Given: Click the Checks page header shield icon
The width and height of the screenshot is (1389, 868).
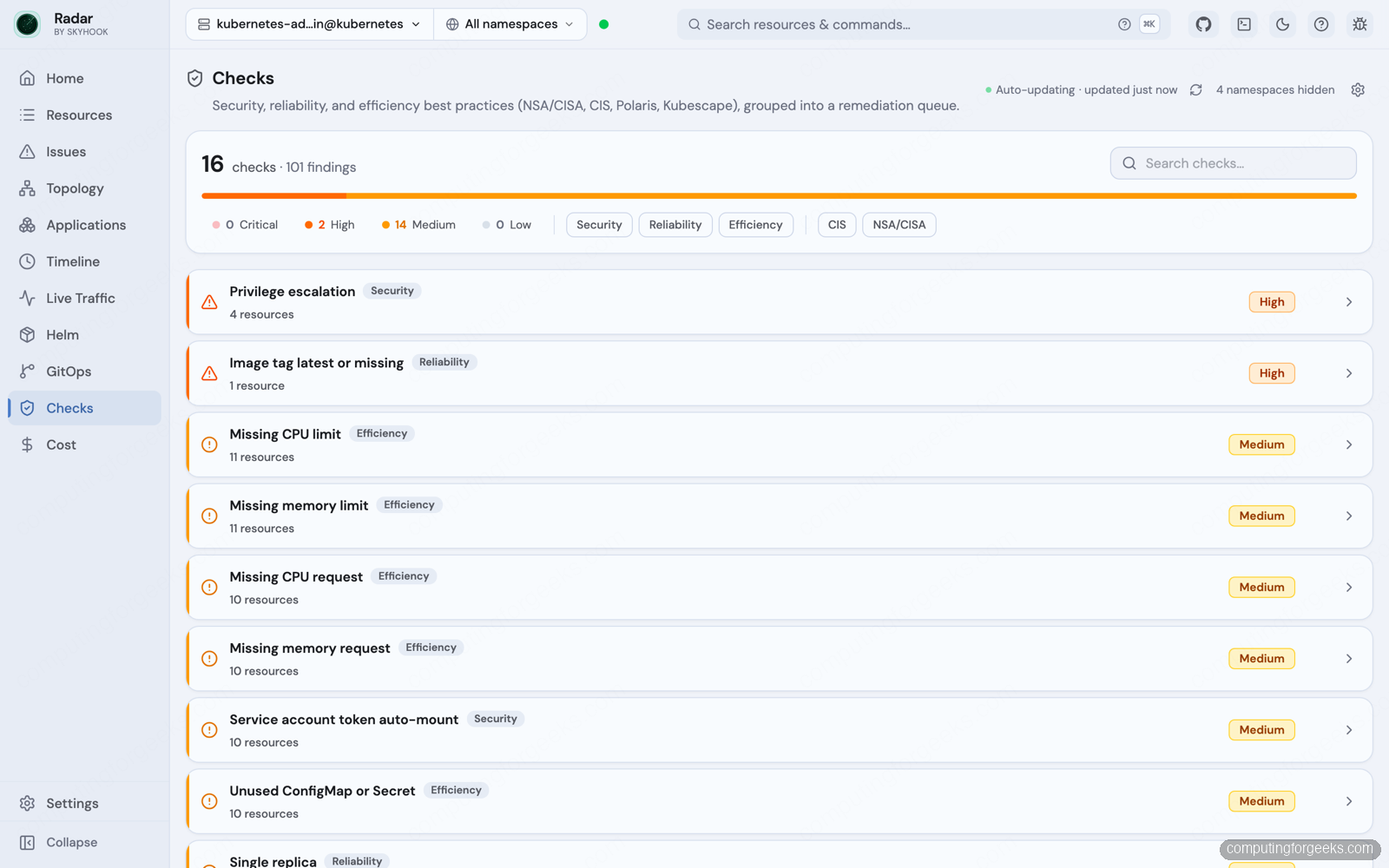Looking at the screenshot, I should [195, 78].
